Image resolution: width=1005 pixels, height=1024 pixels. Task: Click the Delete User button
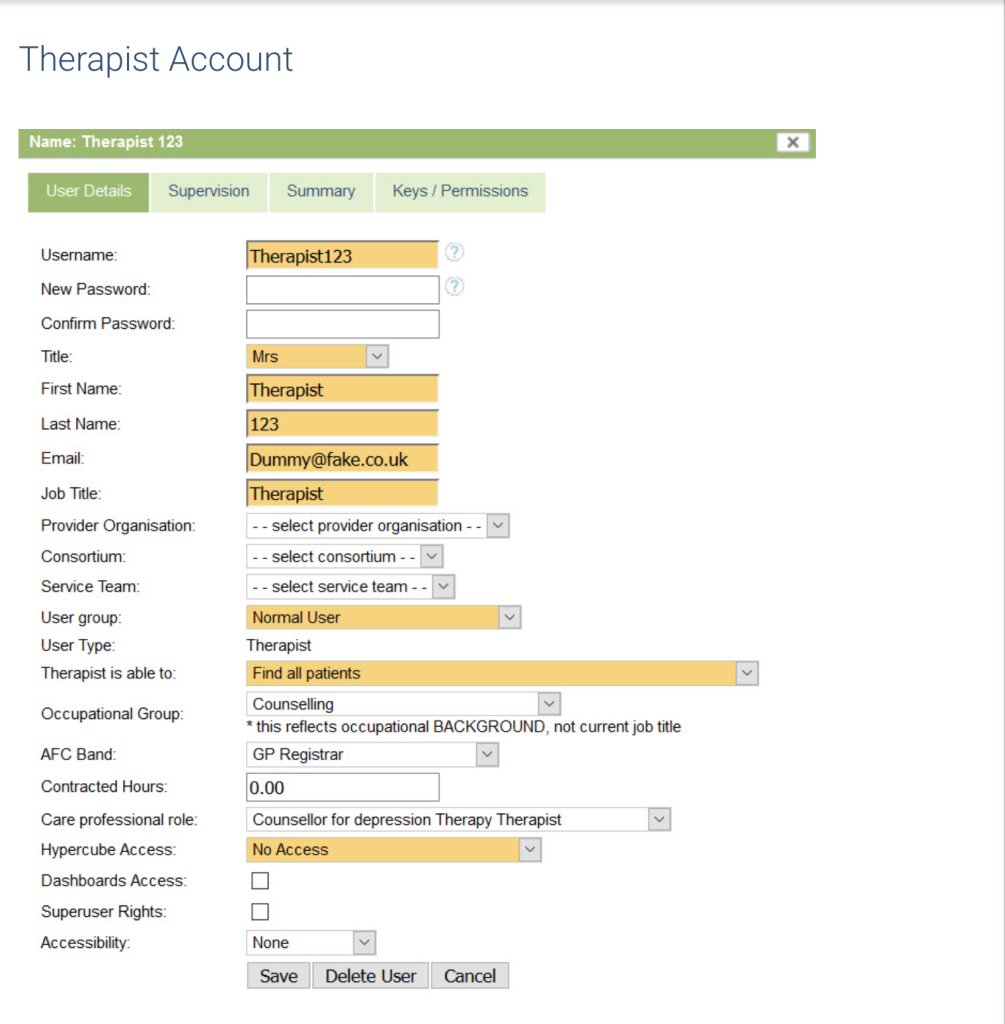pos(371,976)
